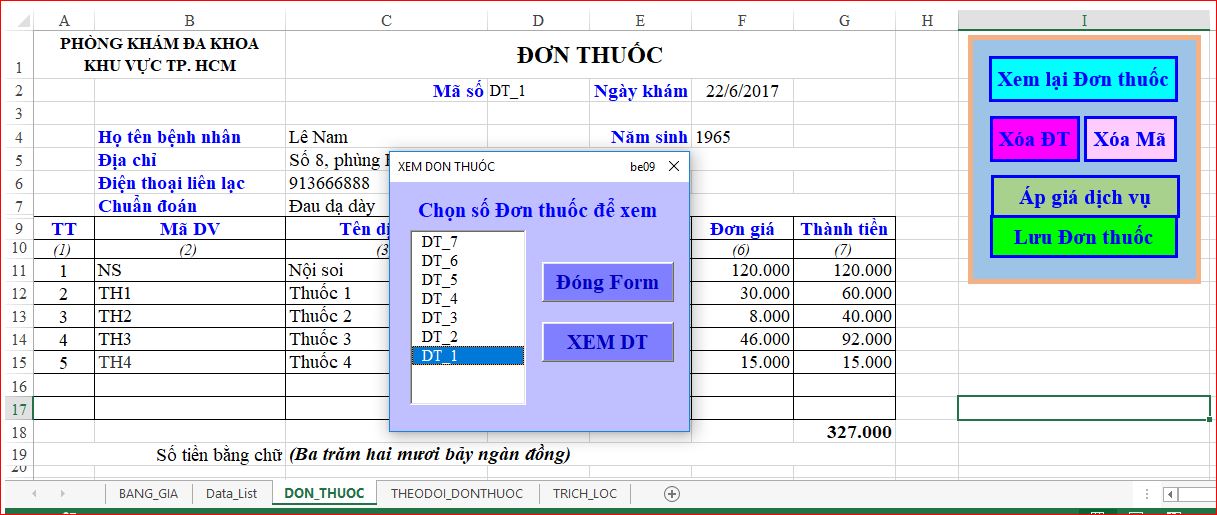Open the THEODOI_DONTHUOC sheet tab
The width and height of the screenshot is (1217, 515).
point(457,493)
